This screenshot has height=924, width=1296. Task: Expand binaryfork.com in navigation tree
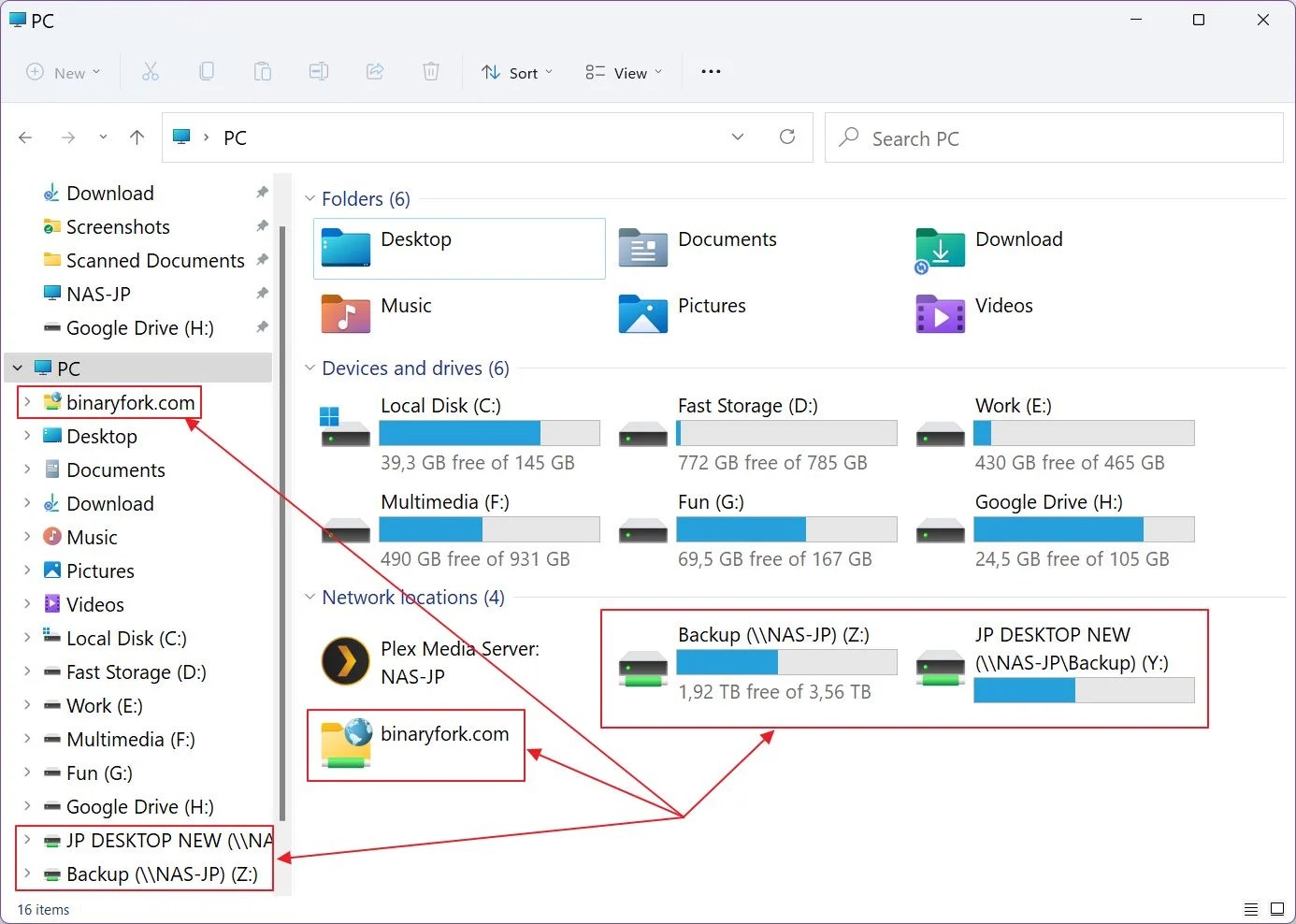[x=27, y=402]
